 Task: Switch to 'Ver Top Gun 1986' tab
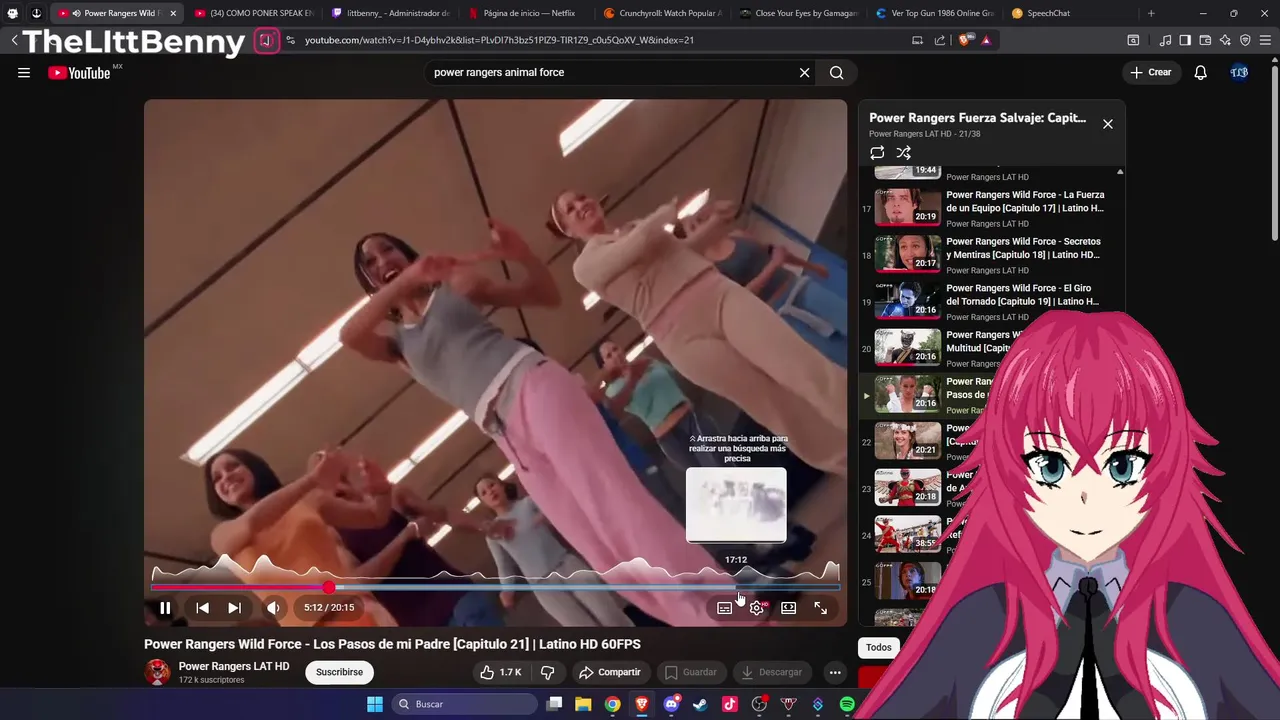point(935,13)
